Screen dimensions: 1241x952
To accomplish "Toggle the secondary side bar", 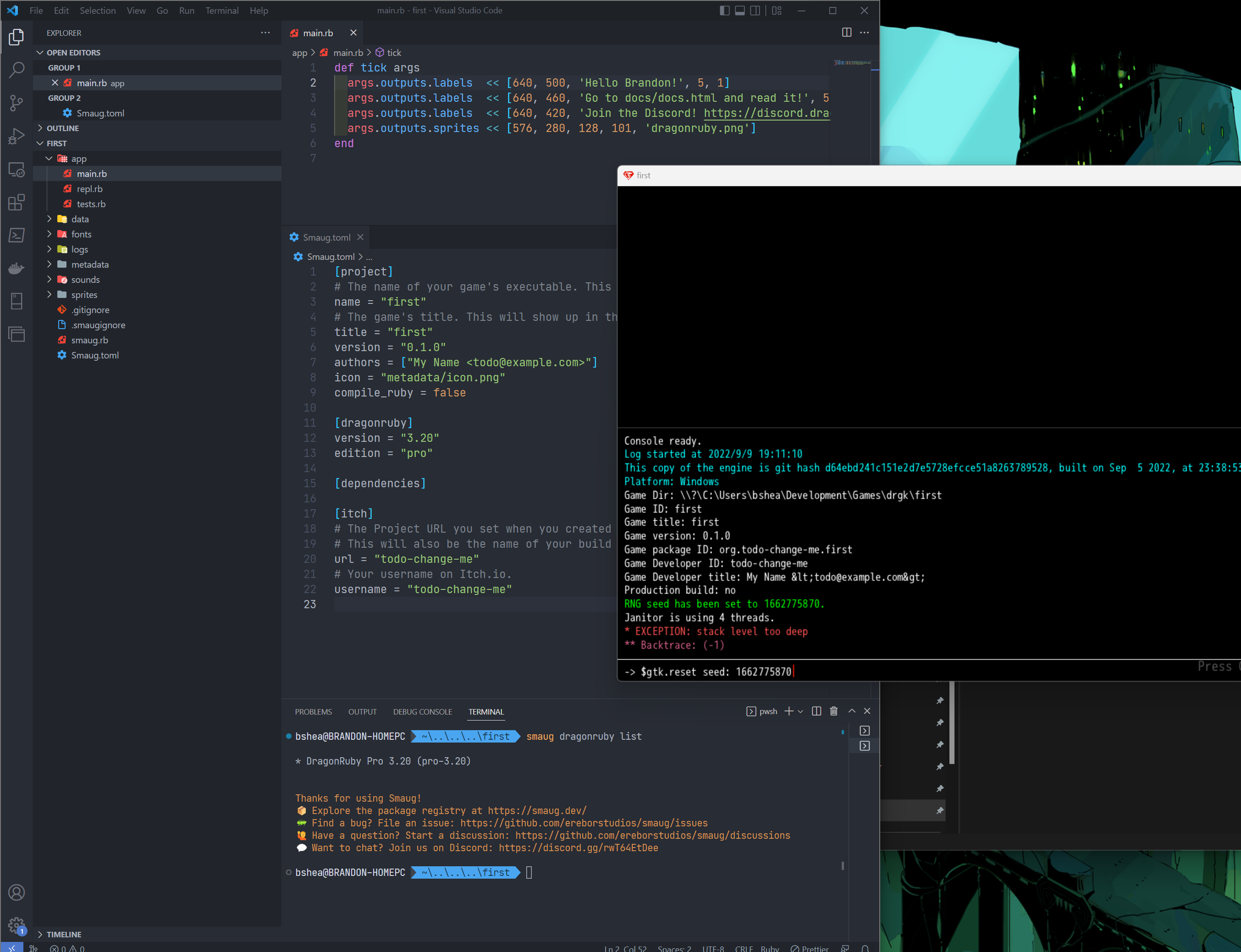I will click(756, 10).
